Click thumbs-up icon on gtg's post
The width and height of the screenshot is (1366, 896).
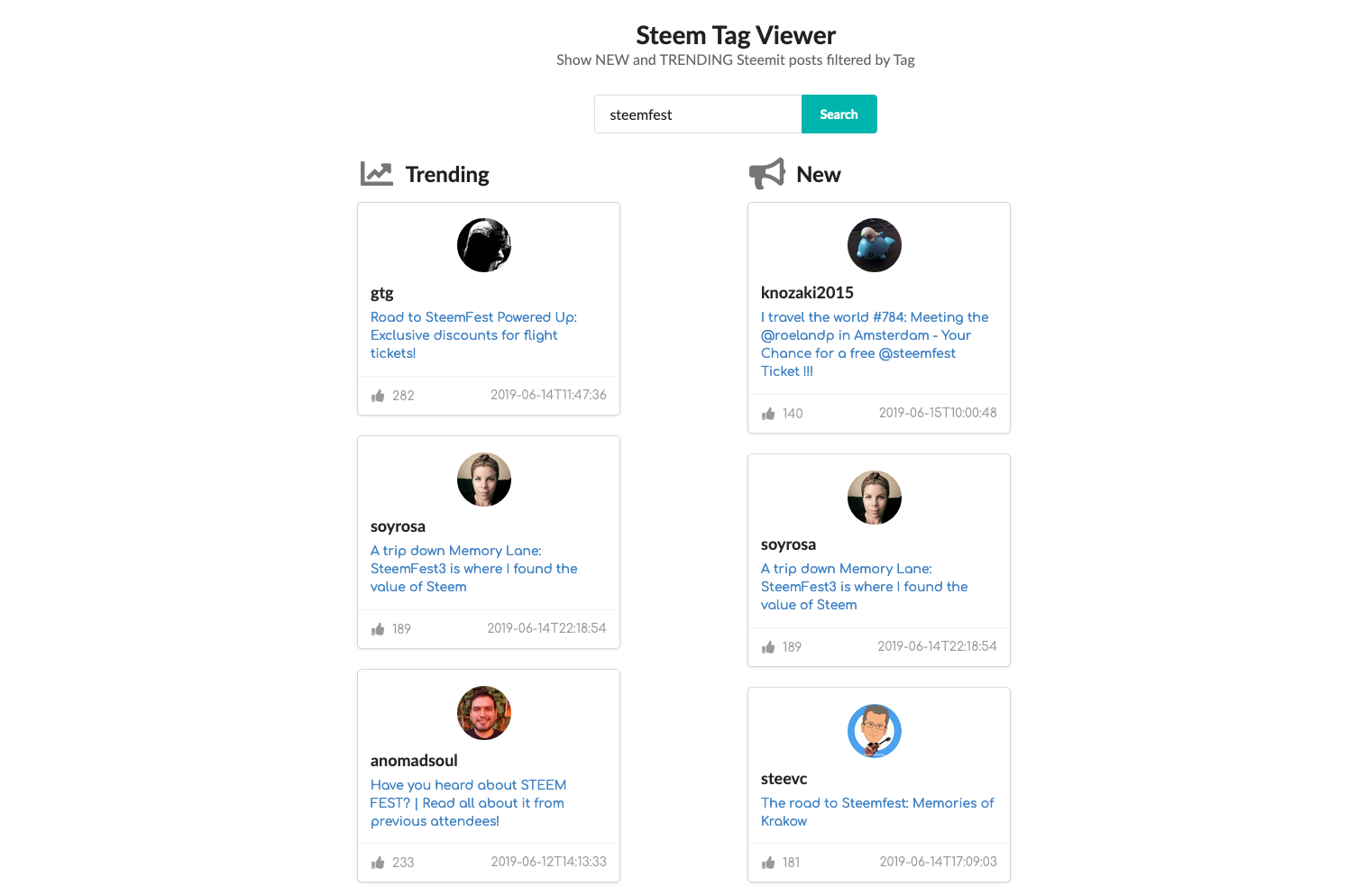click(x=378, y=396)
